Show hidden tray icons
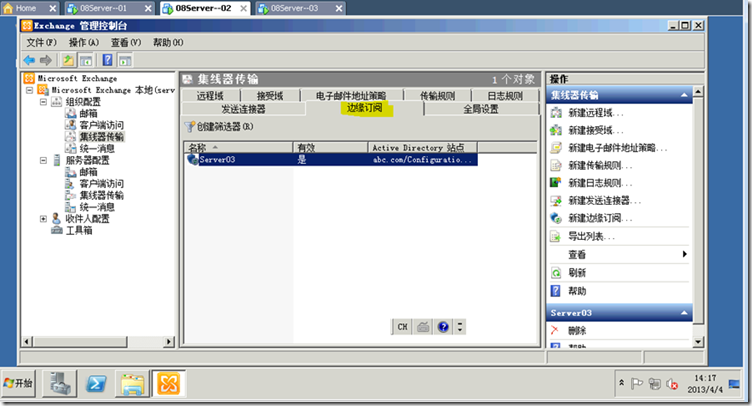The height and width of the screenshot is (406, 752). click(x=621, y=383)
